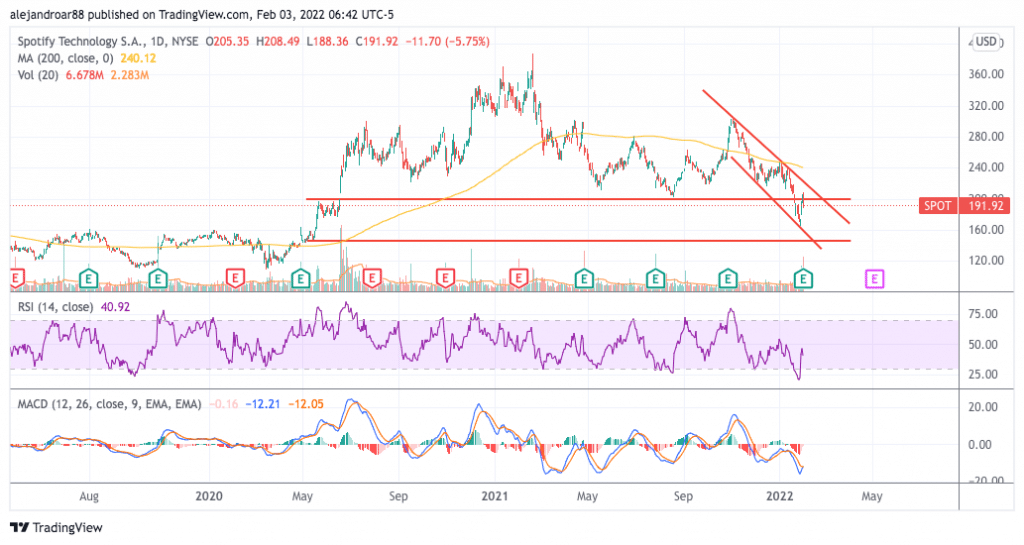Click the 2021 label on the time axis
Viewport: 1024px width, 545px height.
494,497
